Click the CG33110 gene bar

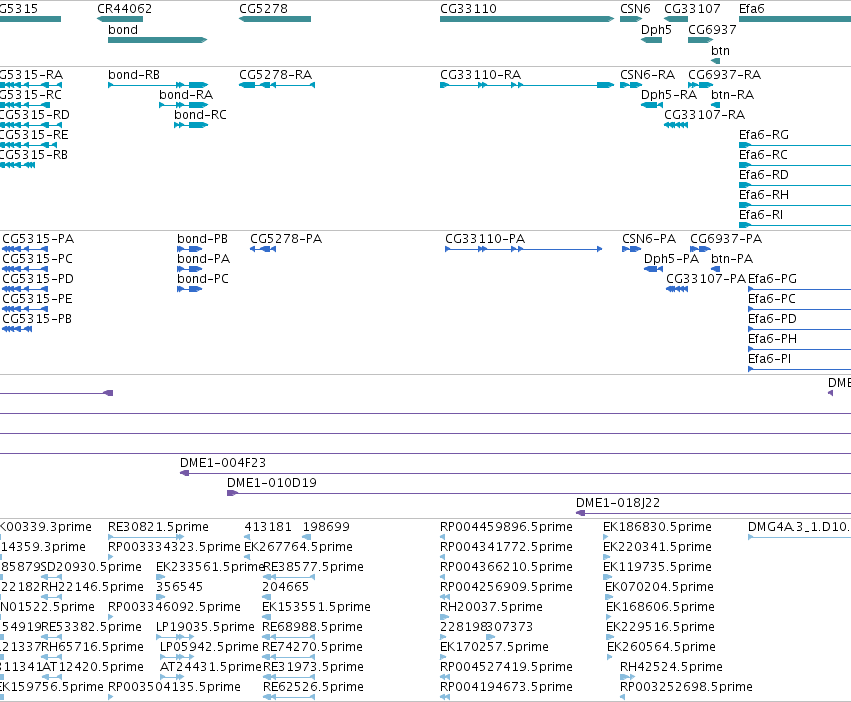pyautogui.click(x=526, y=19)
